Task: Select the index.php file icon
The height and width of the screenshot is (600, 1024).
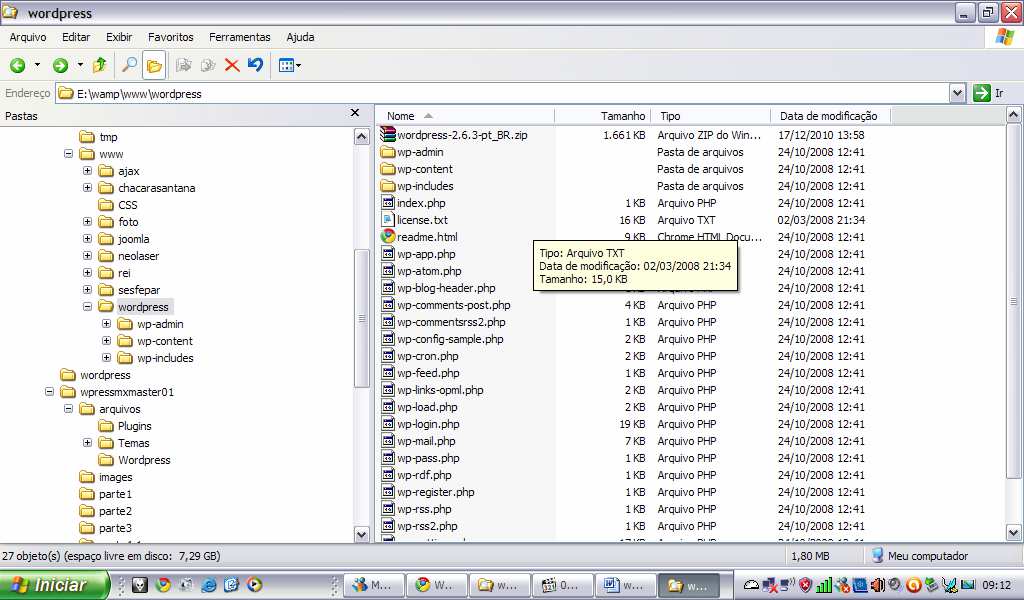Action: point(388,203)
